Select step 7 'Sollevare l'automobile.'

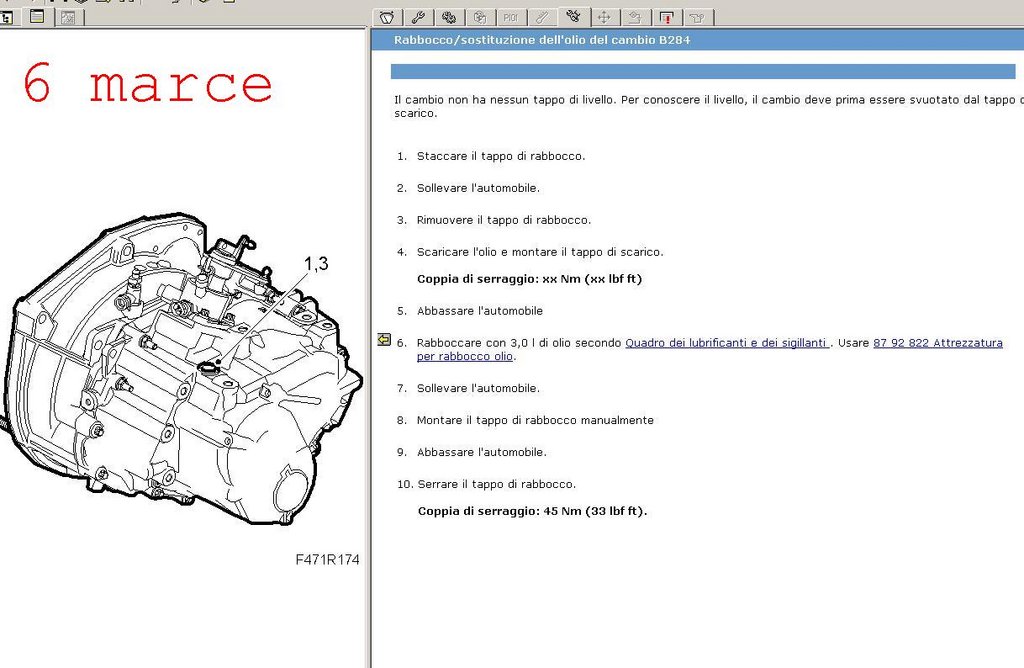479,388
